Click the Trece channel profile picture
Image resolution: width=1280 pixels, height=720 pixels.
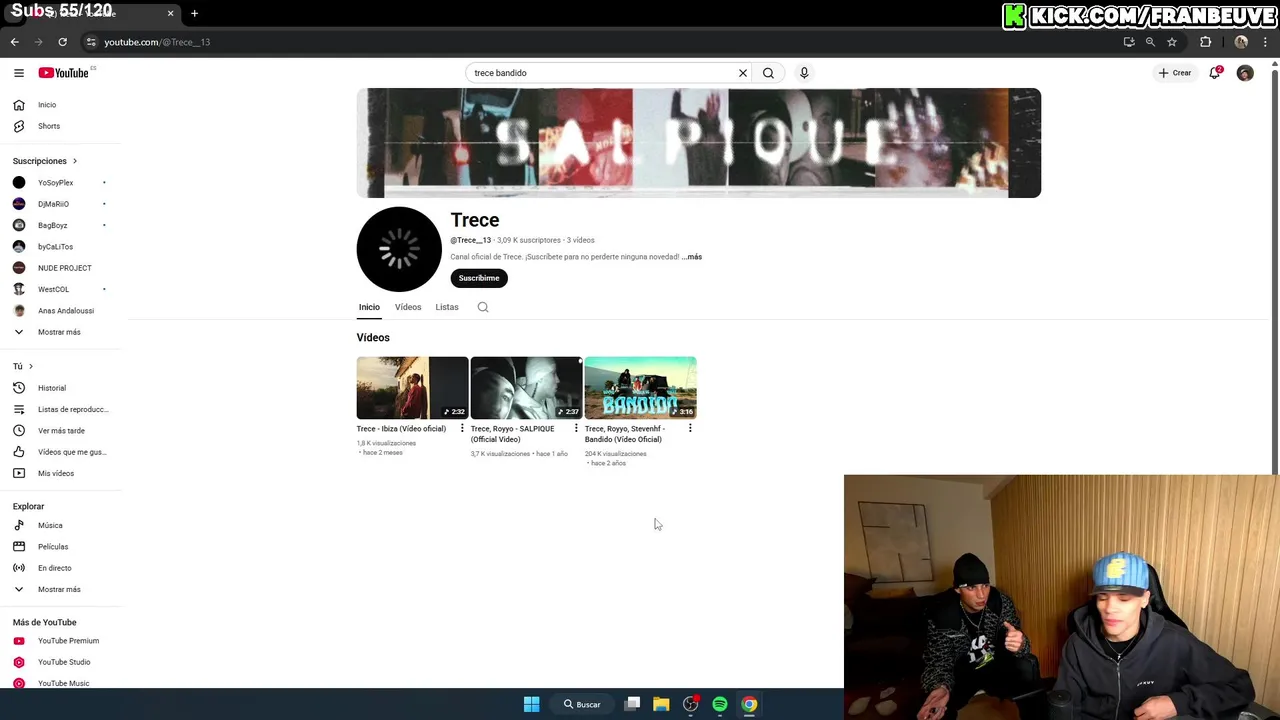tap(399, 249)
